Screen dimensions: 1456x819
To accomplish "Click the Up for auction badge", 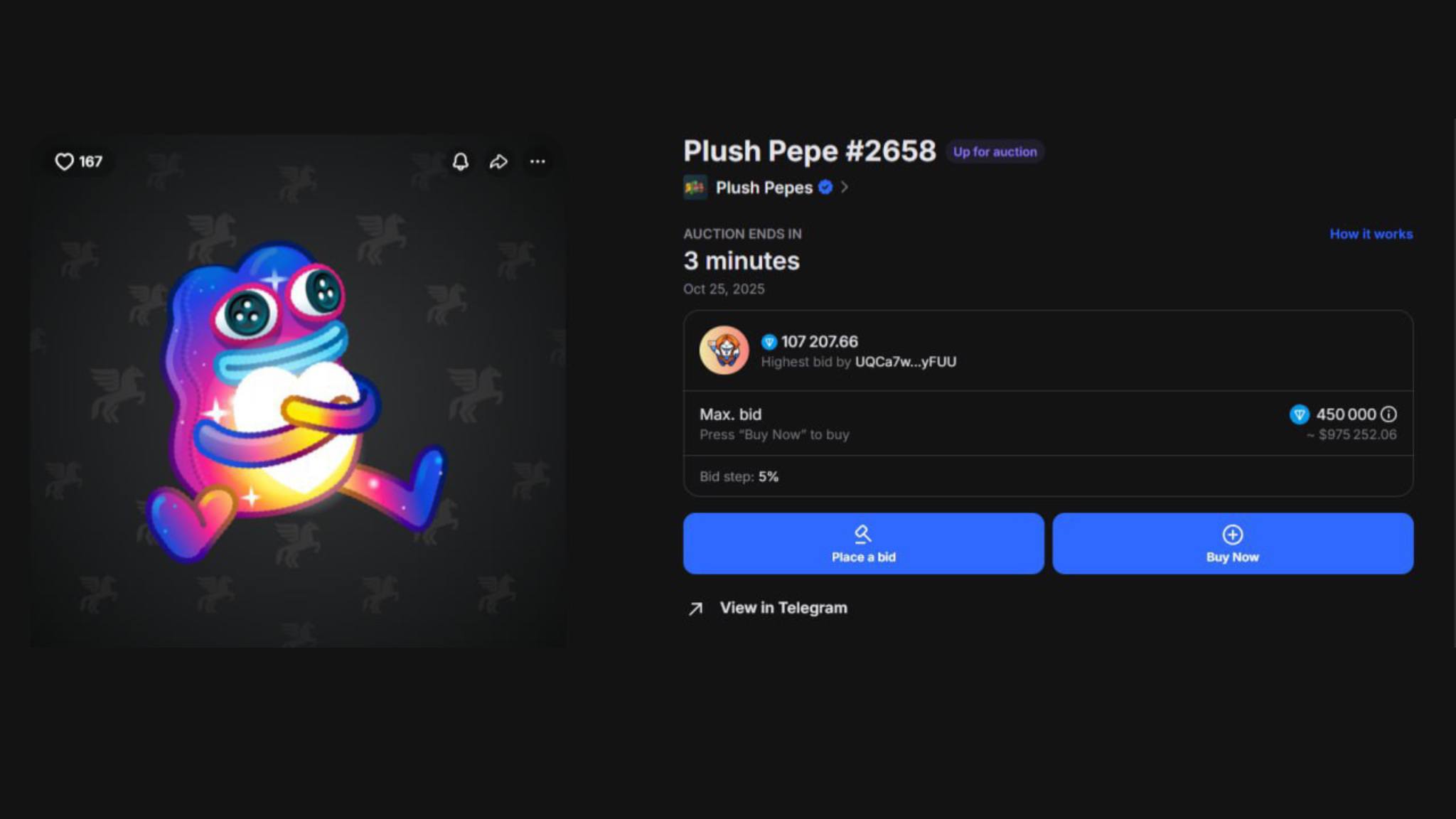I will pos(995,152).
